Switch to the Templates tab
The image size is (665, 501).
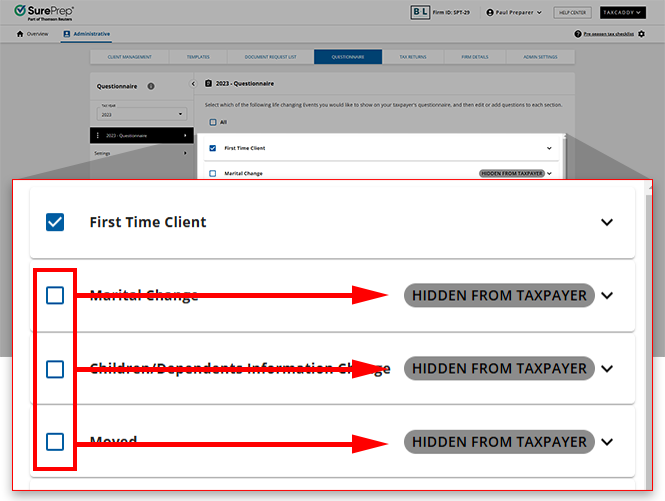[198, 57]
